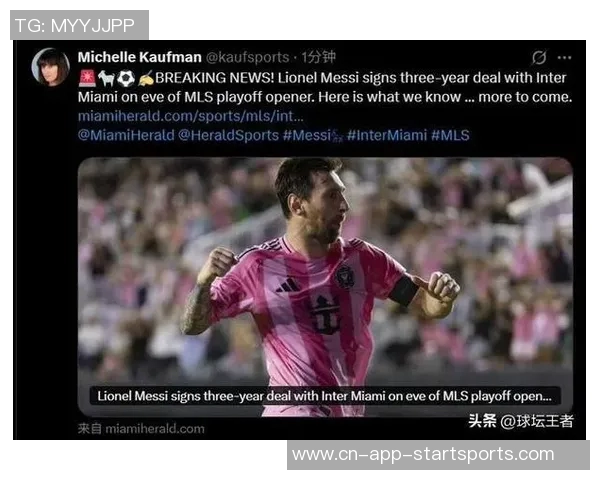Open the #Messi hashtag
600x480 pixels.
(x=307, y=136)
